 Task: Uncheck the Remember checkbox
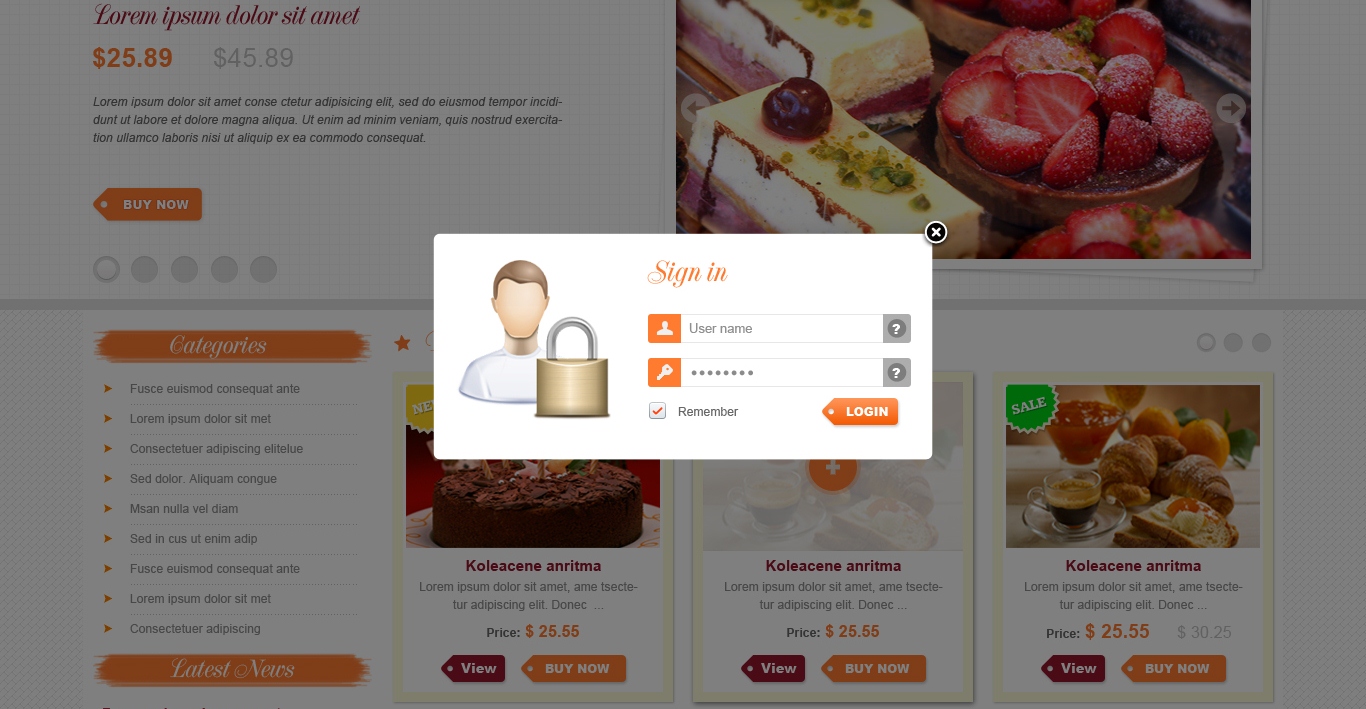click(x=657, y=411)
